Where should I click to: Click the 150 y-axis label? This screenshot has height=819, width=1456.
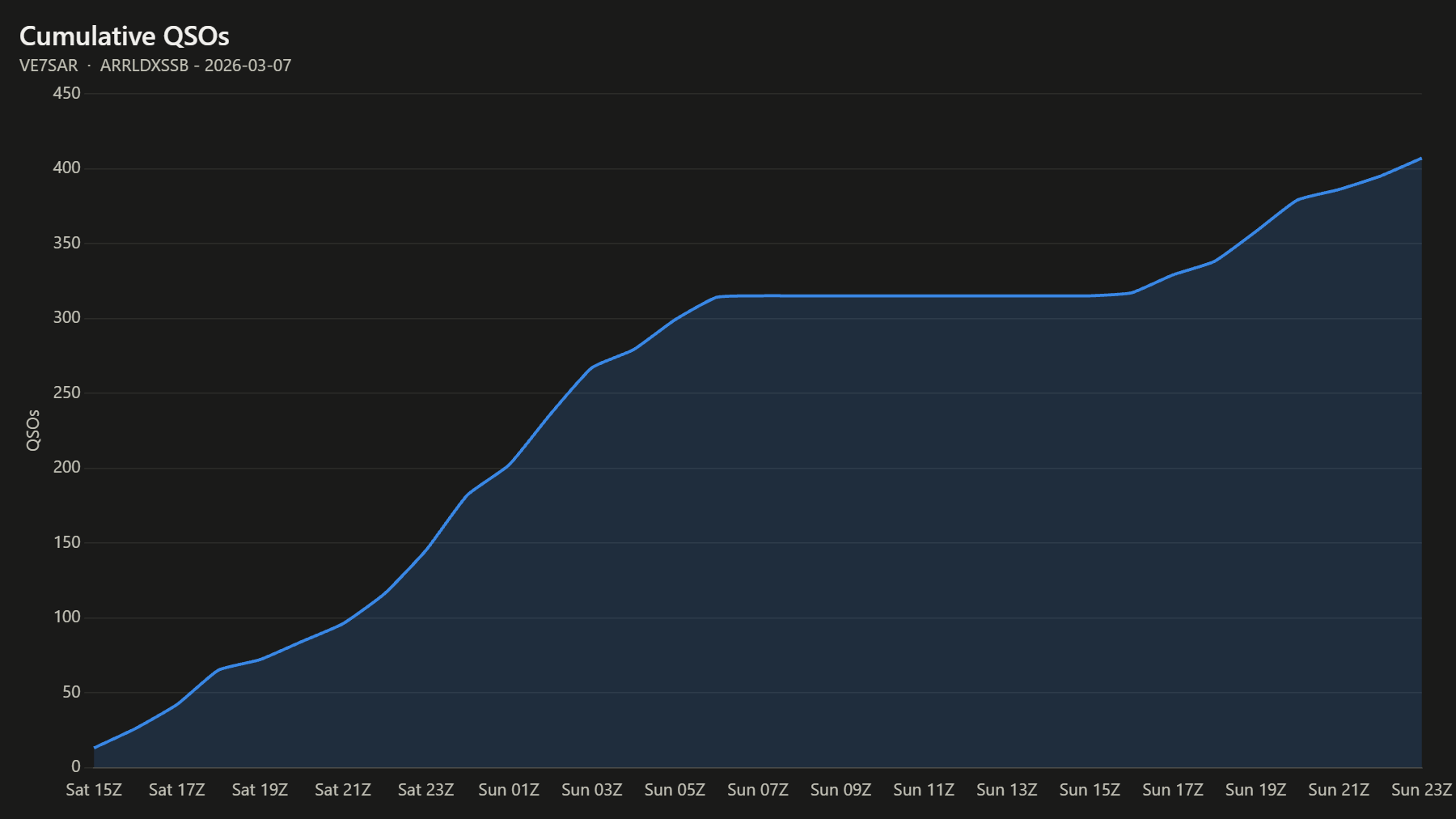tap(67, 542)
